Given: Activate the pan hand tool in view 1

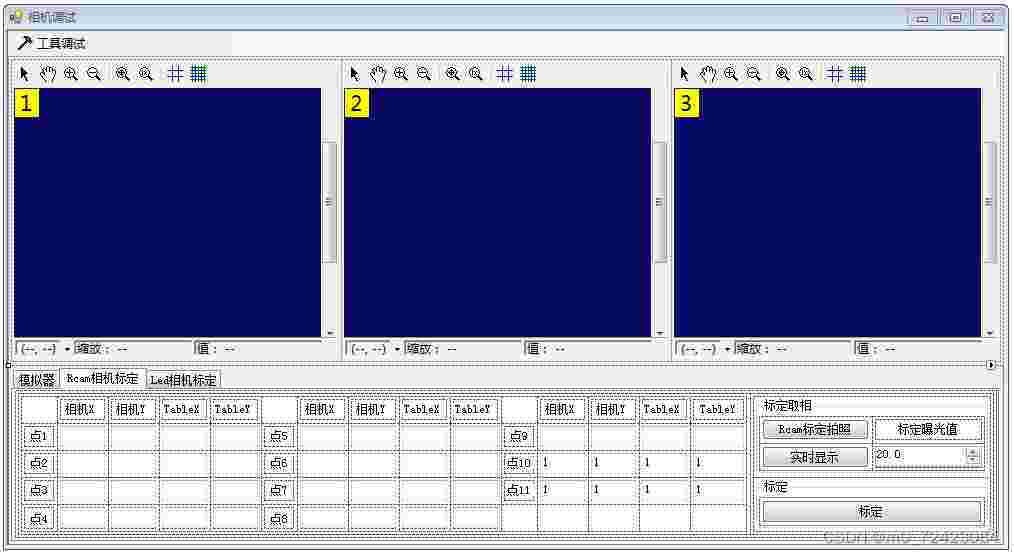Looking at the screenshot, I should click(47, 74).
